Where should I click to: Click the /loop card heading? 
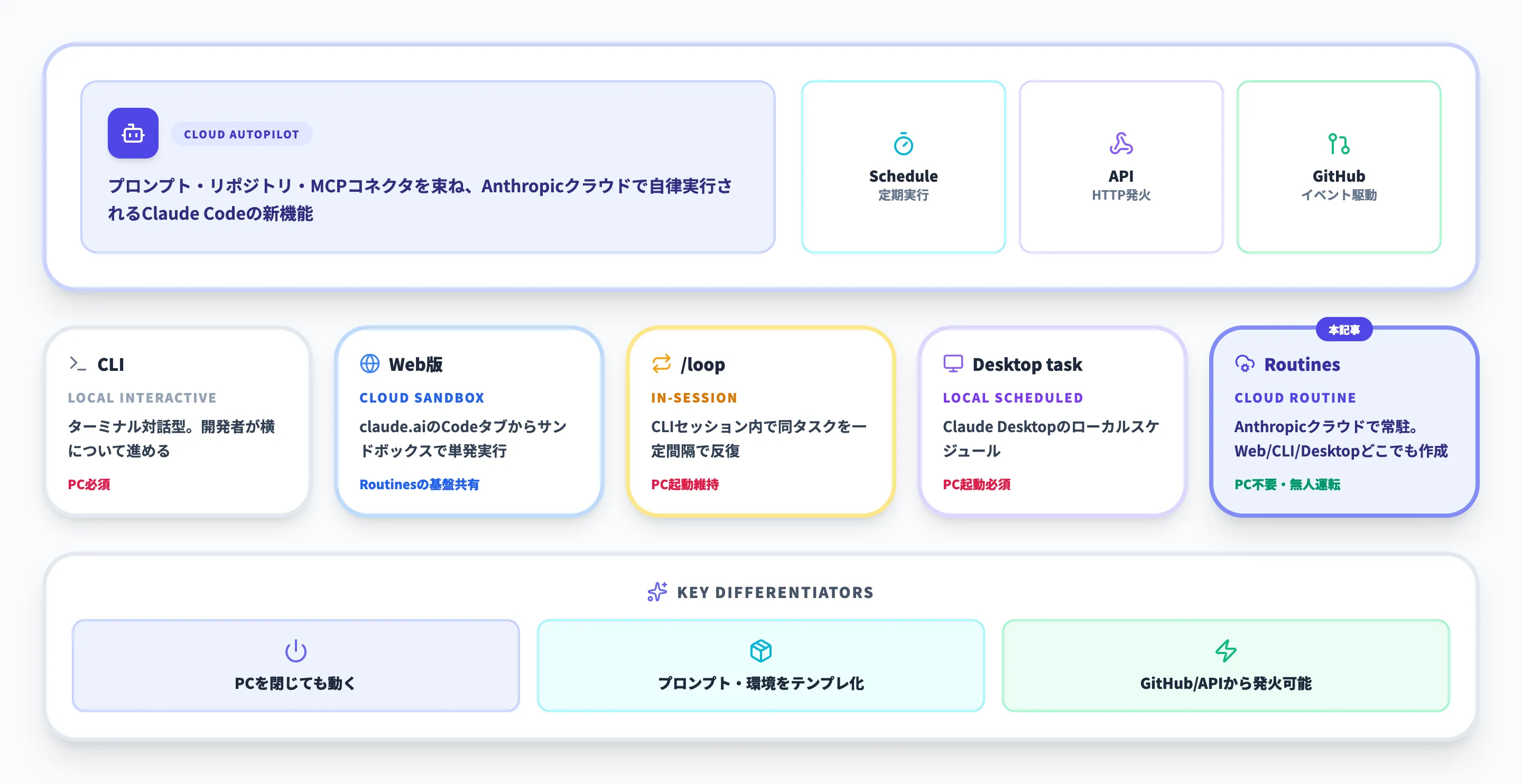pyautogui.click(x=702, y=365)
